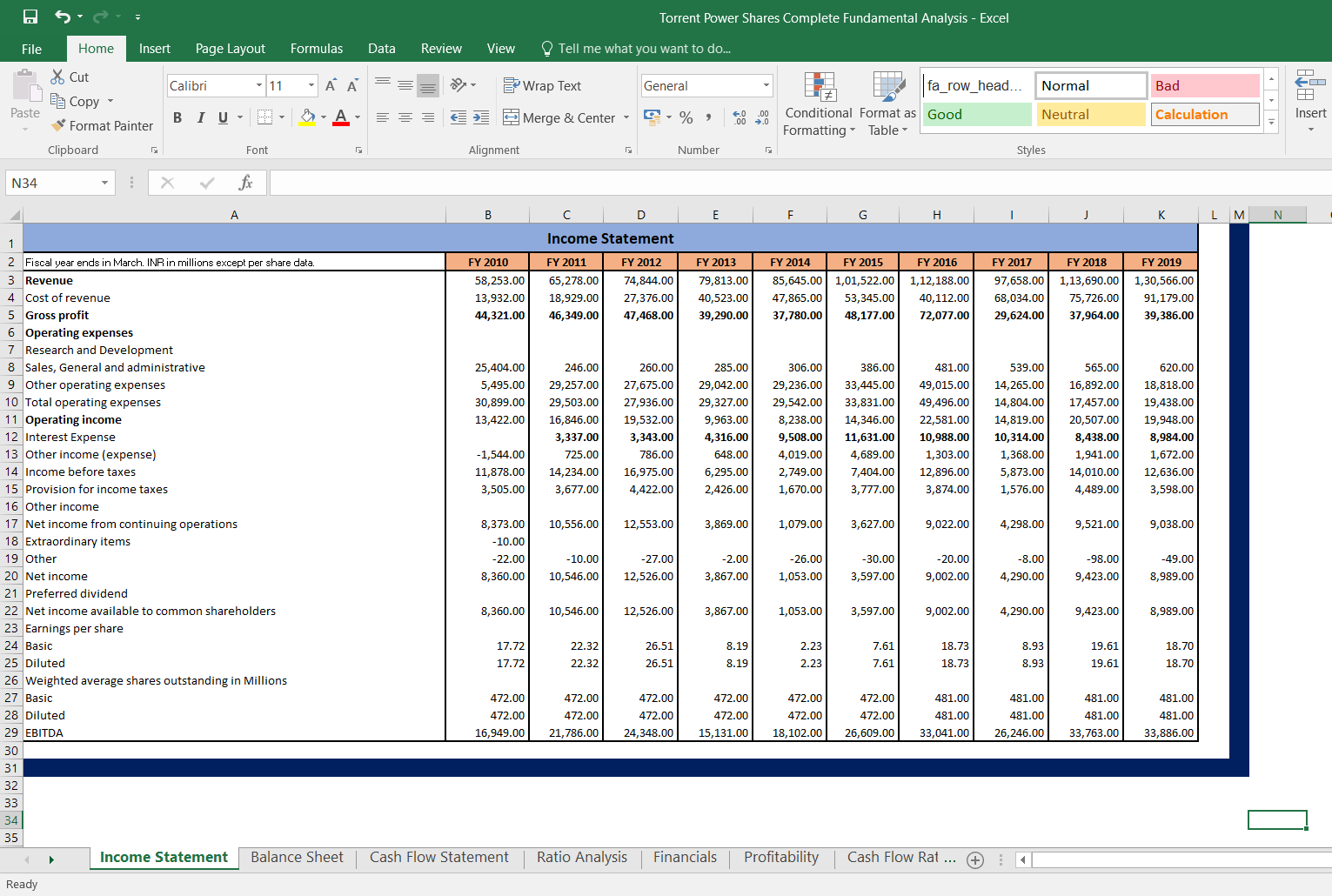1332x896 pixels.
Task: Align text right
Action: (428, 117)
